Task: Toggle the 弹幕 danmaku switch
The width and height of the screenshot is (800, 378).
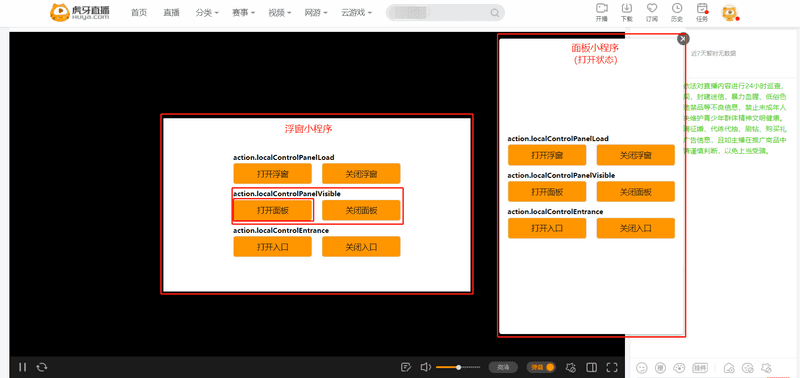Action: 542,367
